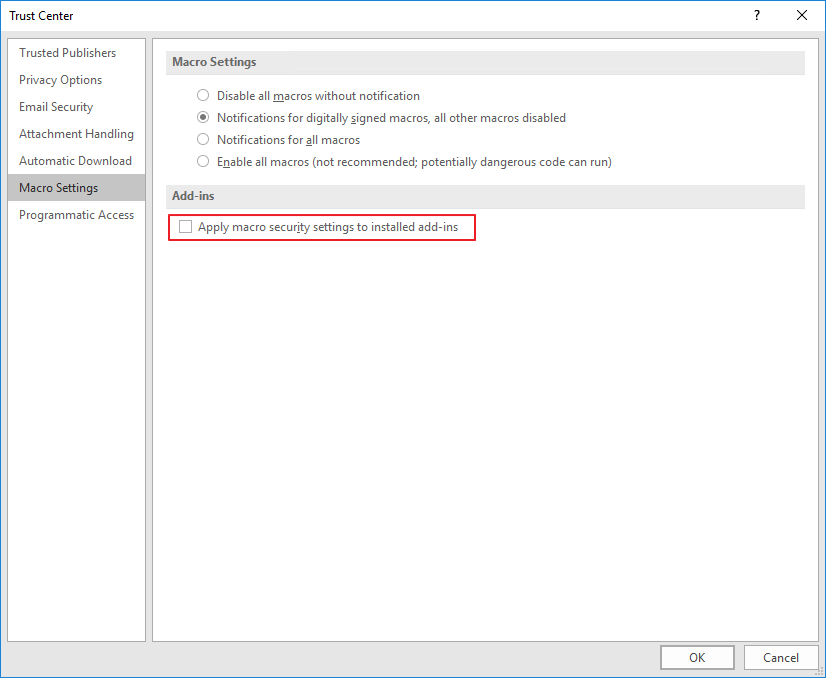
Task: Cancel the Trust Center dialog
Action: tap(781, 657)
